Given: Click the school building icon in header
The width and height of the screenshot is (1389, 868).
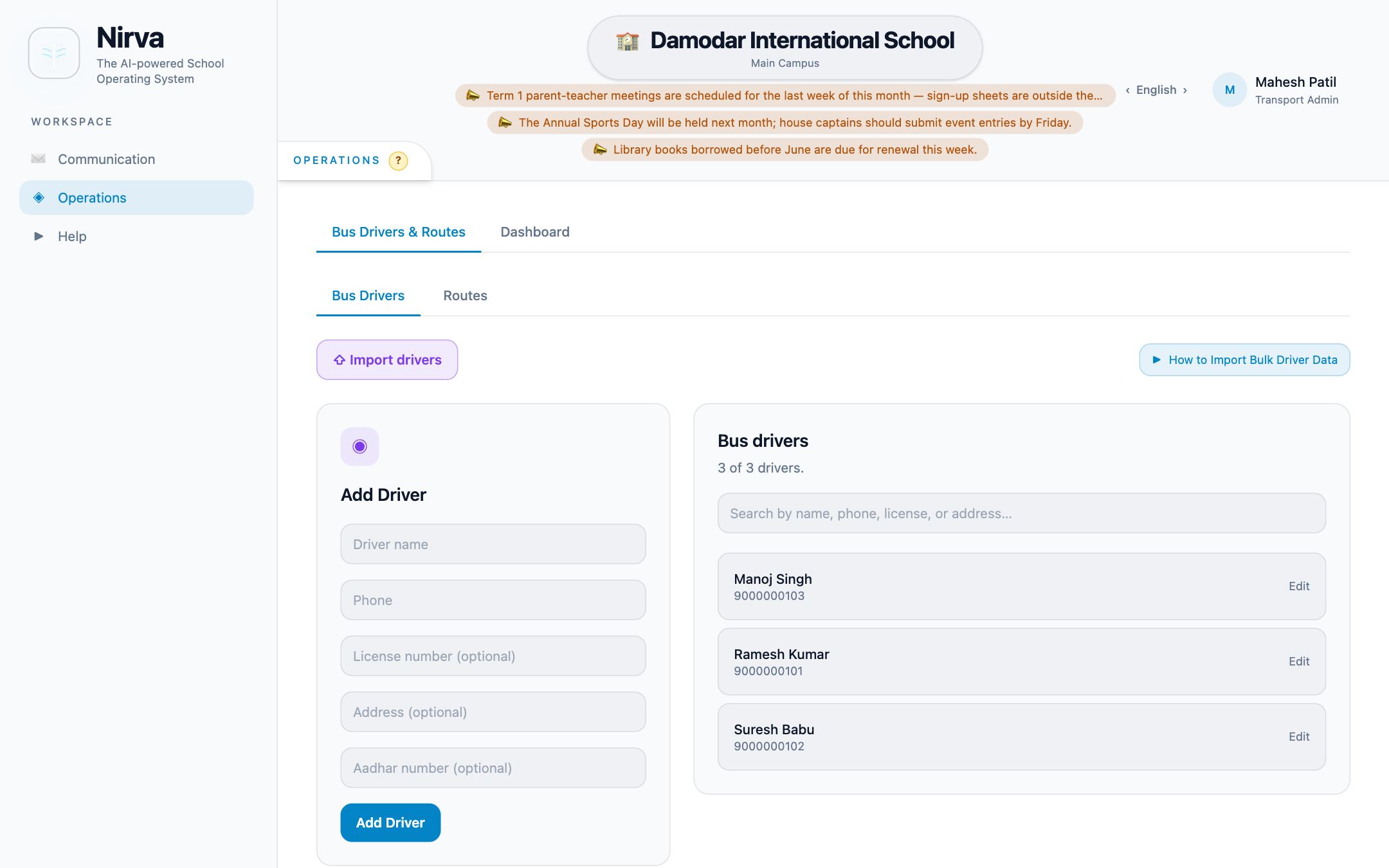Looking at the screenshot, I should (x=627, y=41).
